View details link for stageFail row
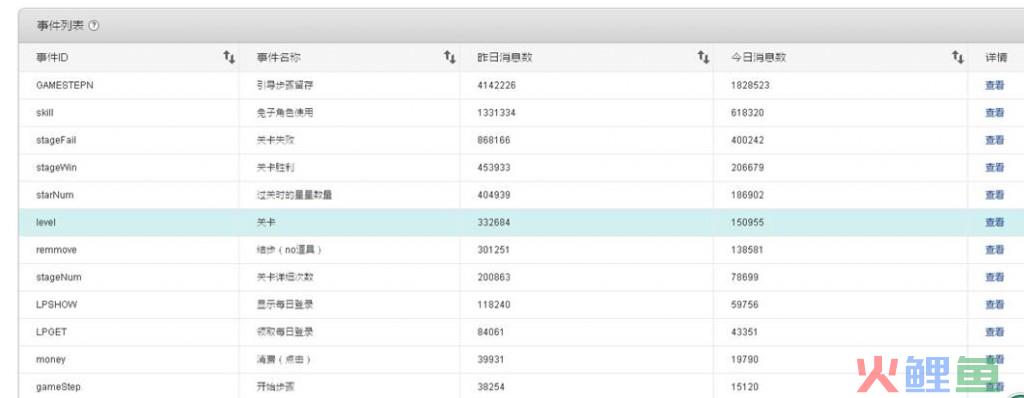 pyautogui.click(x=995, y=140)
